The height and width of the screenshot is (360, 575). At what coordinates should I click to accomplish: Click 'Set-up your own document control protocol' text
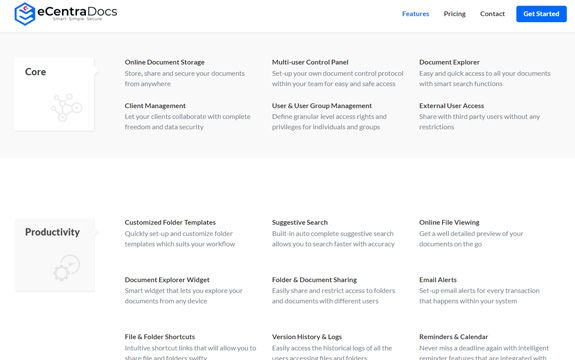coord(337,73)
